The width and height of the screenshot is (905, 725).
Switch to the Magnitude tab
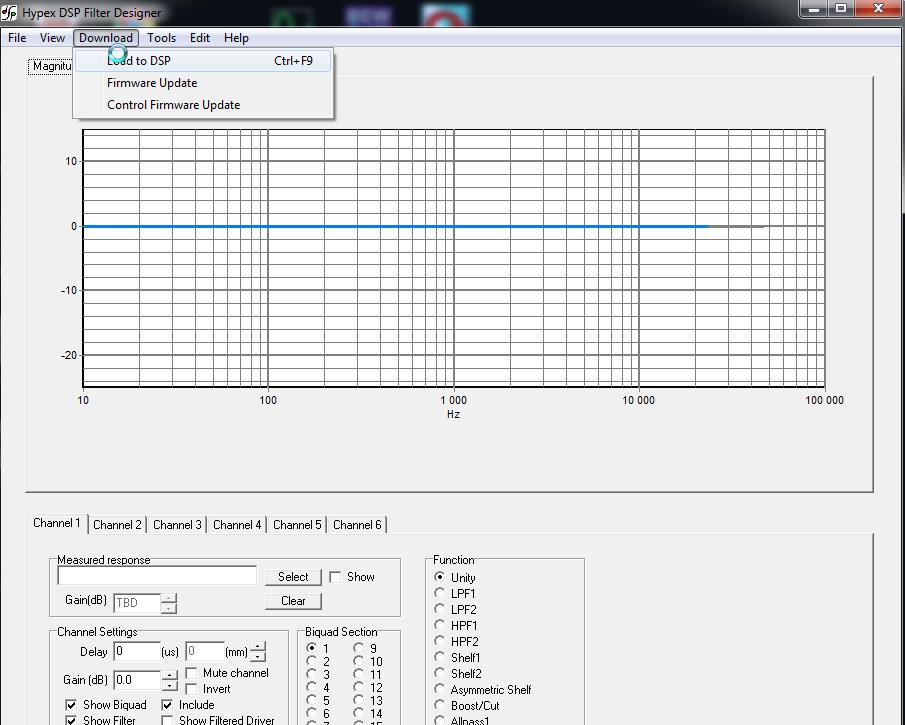[x=51, y=66]
